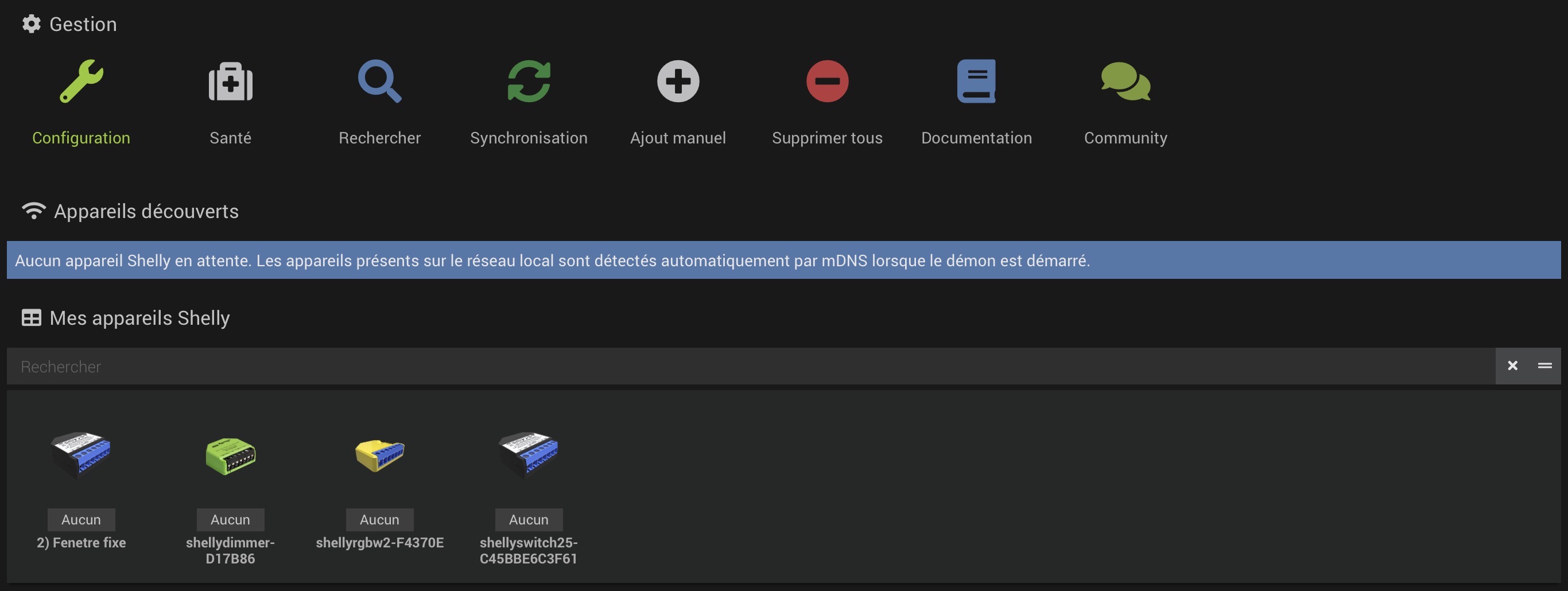Focus the Rechercher device search field
The width and height of the screenshot is (1568, 591).
[x=751, y=366]
